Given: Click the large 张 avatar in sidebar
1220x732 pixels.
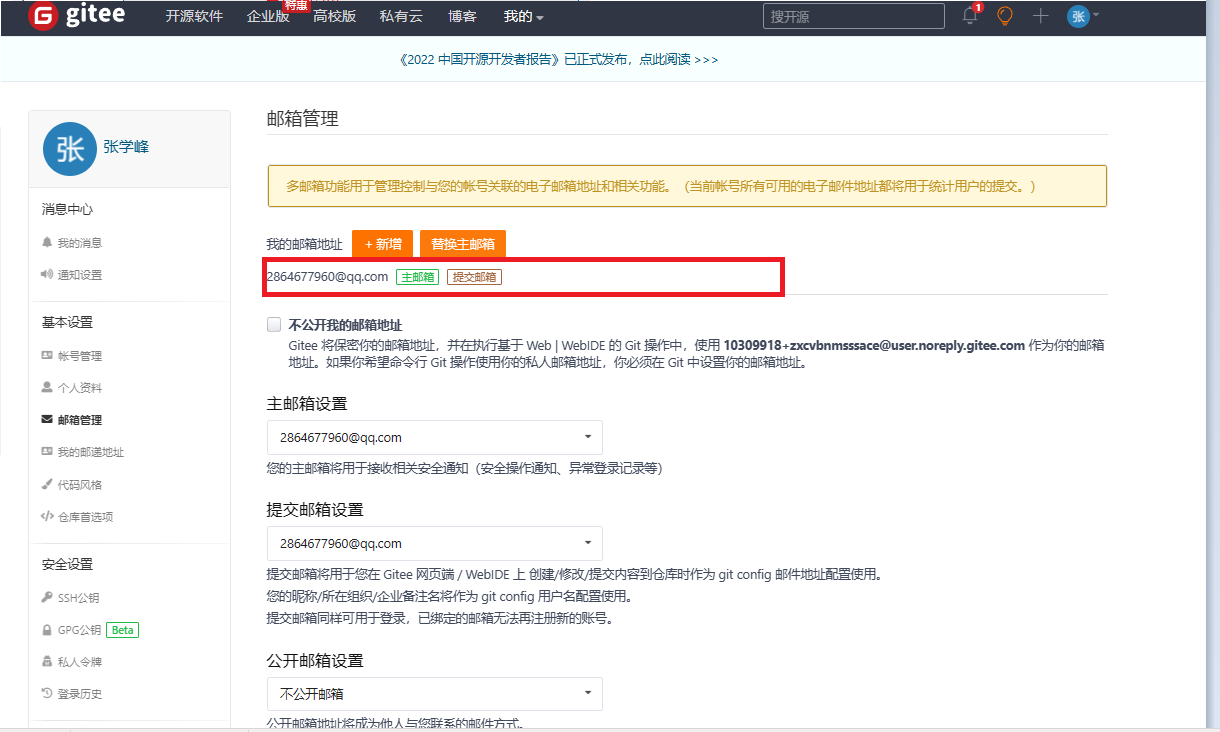Looking at the screenshot, I should point(70,149).
